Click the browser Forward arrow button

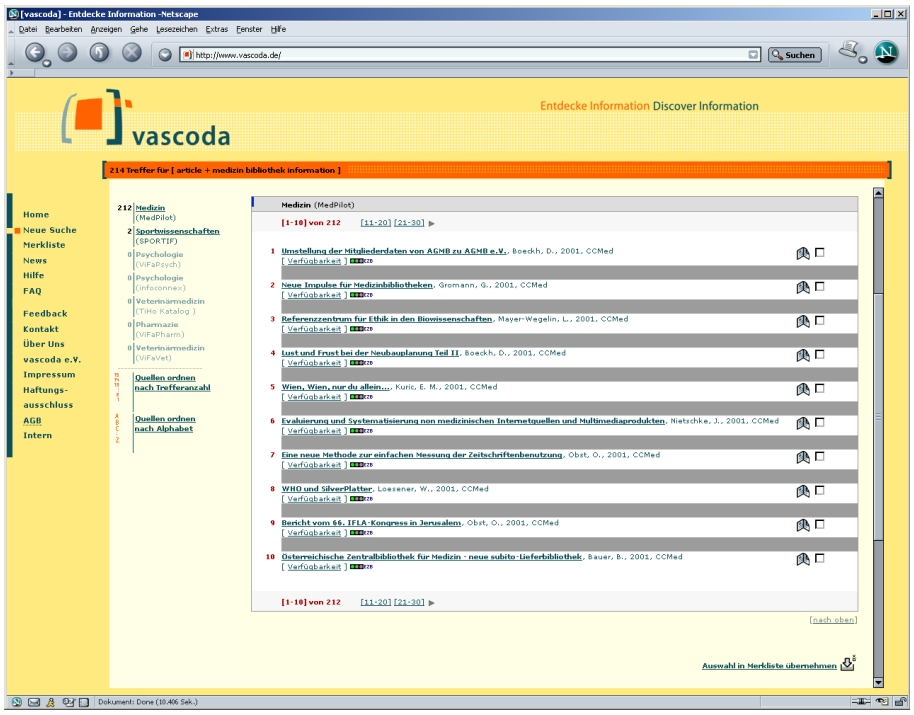[68, 53]
